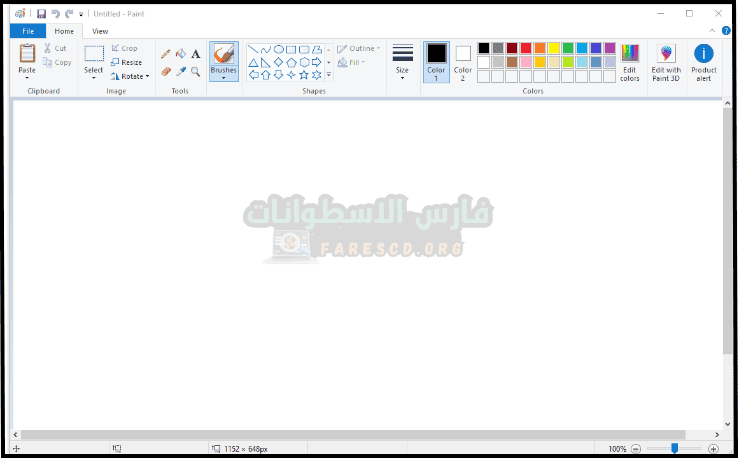
Task: Pick the Eraser tool
Action: [166, 72]
